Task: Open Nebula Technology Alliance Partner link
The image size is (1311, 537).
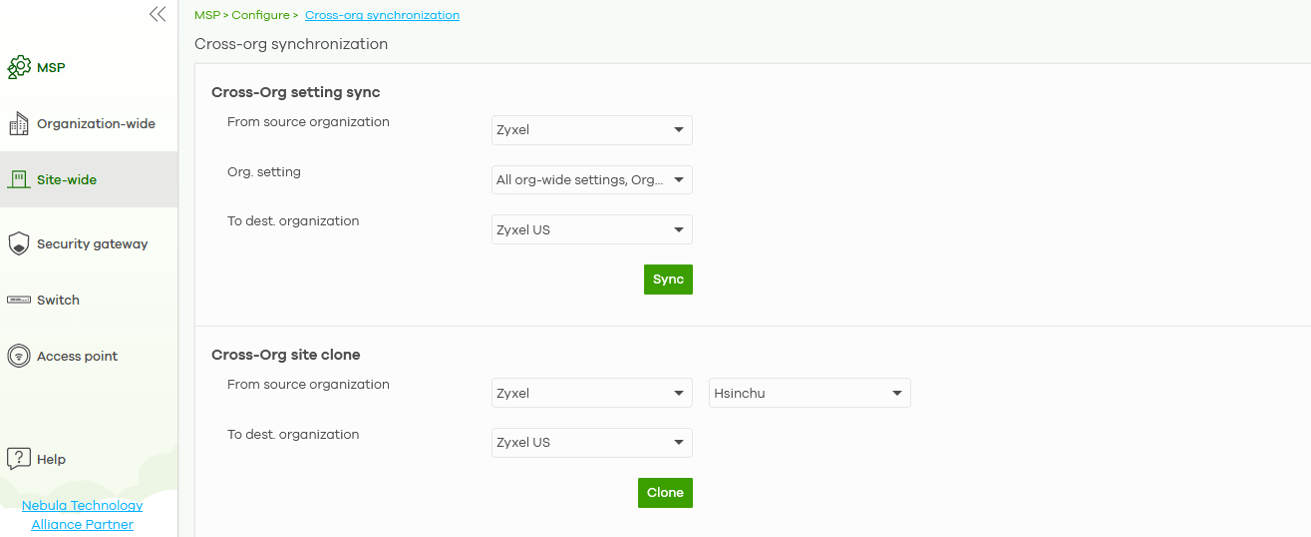Action: pyautogui.click(x=82, y=515)
